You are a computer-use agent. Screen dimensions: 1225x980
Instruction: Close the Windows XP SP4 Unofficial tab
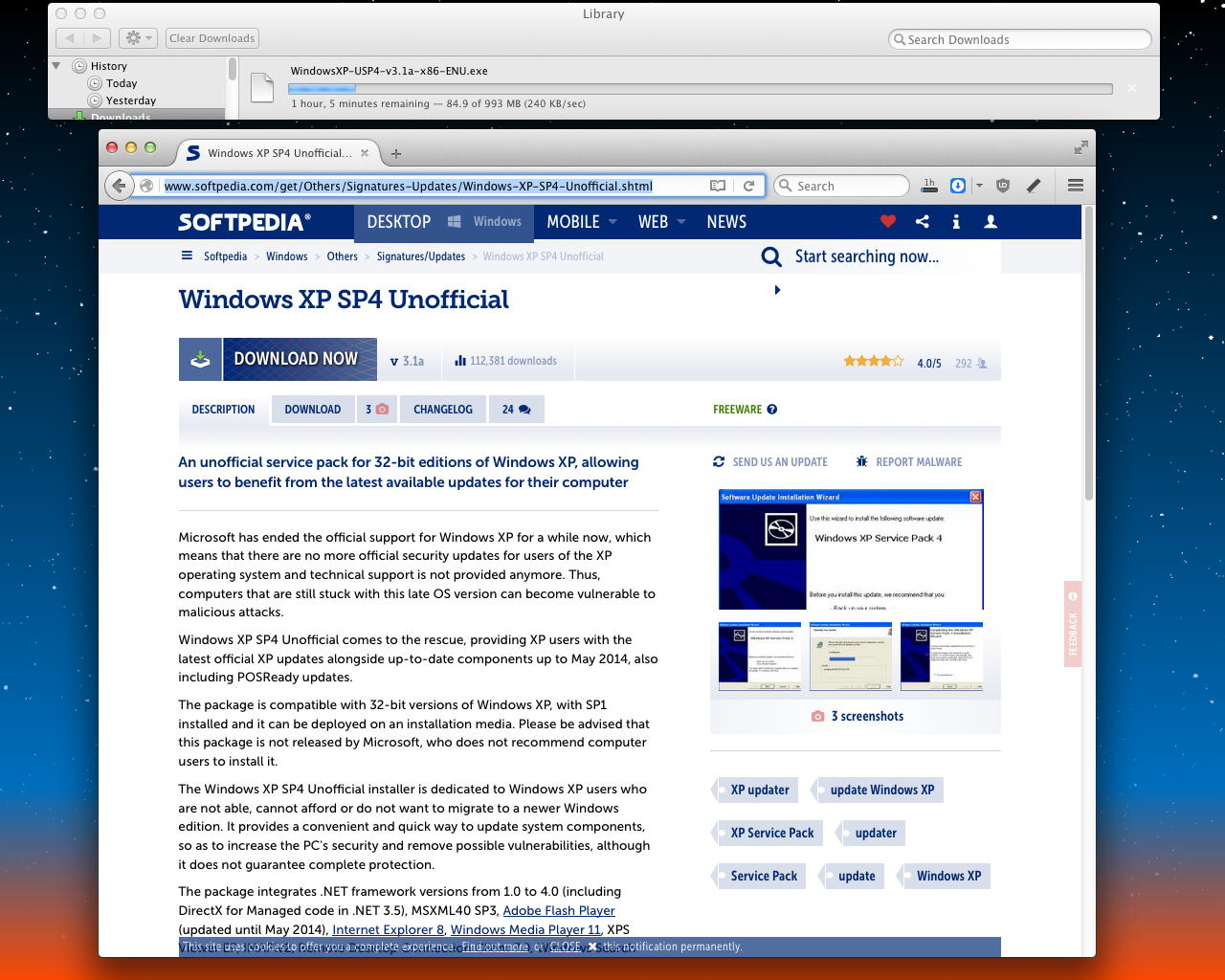coord(365,152)
